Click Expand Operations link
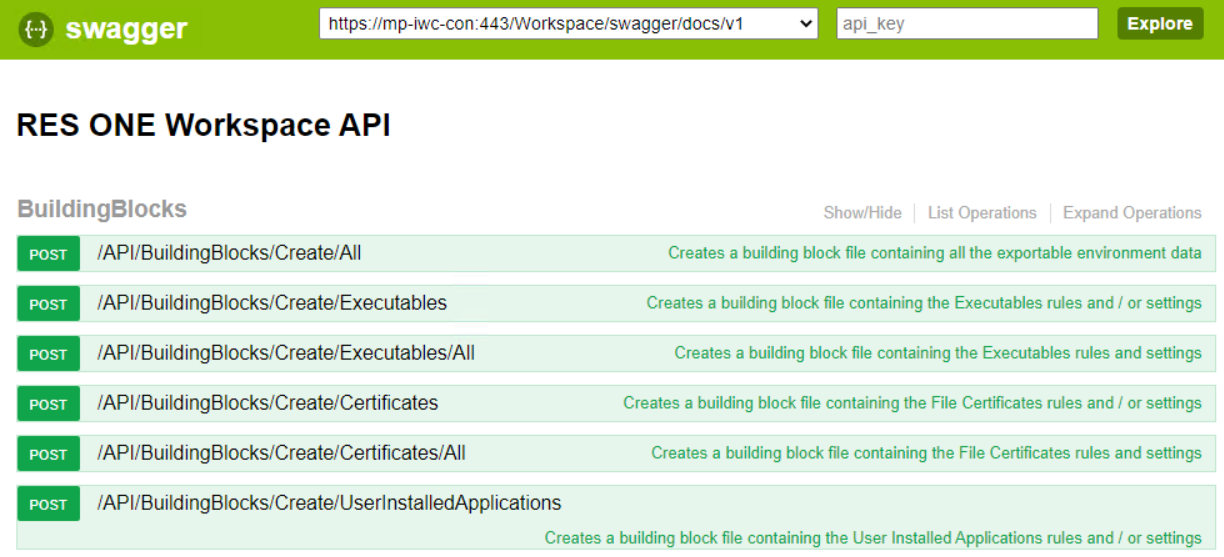This screenshot has width=1224, height=557. pos(1132,213)
